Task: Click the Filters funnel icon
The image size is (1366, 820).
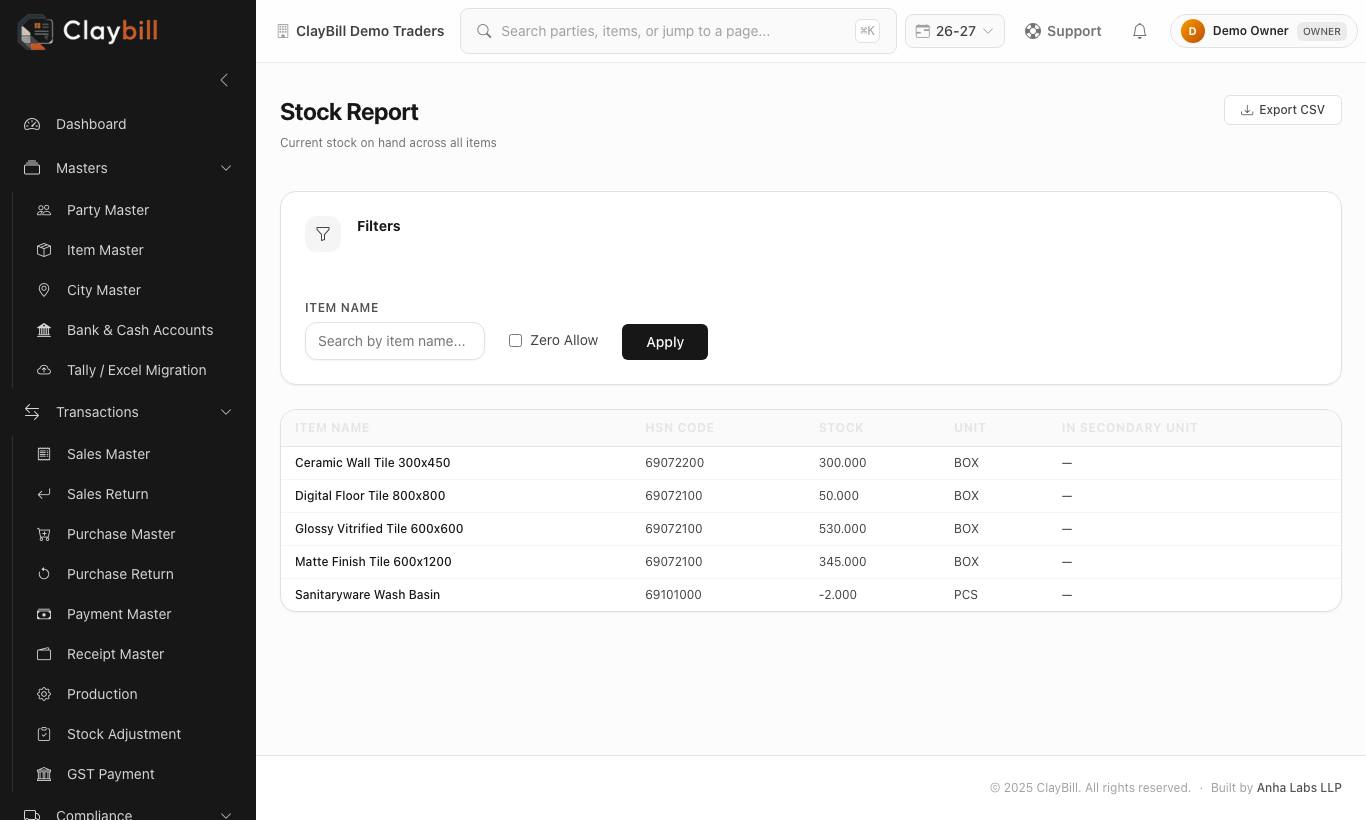Action: click(323, 234)
